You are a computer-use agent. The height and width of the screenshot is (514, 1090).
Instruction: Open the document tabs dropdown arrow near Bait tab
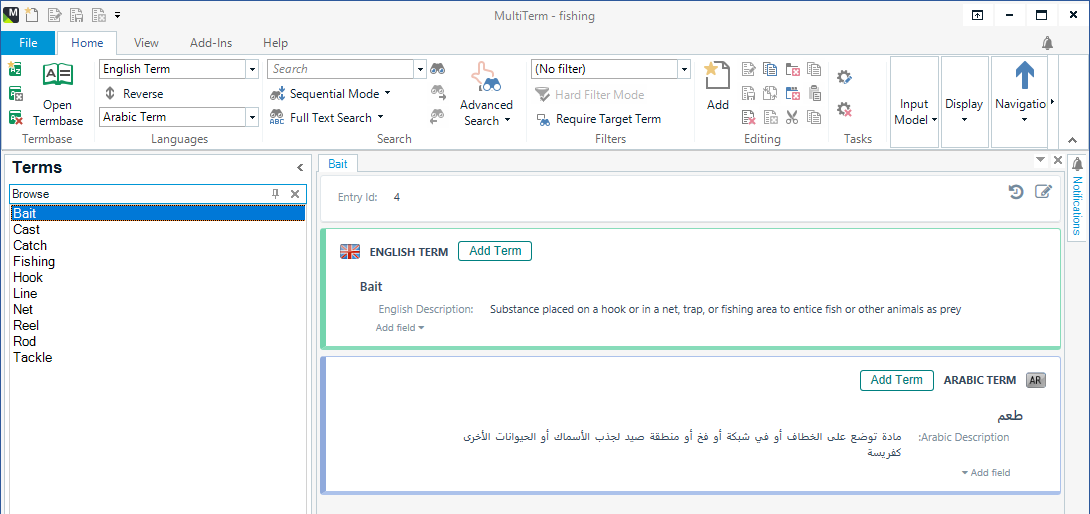pyautogui.click(x=1040, y=160)
